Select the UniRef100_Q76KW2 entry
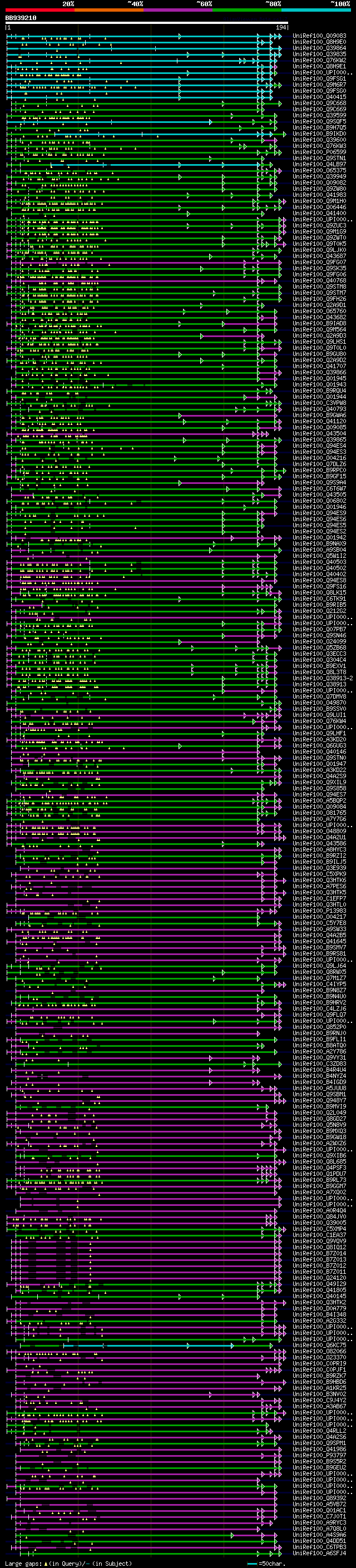 (319, 60)
